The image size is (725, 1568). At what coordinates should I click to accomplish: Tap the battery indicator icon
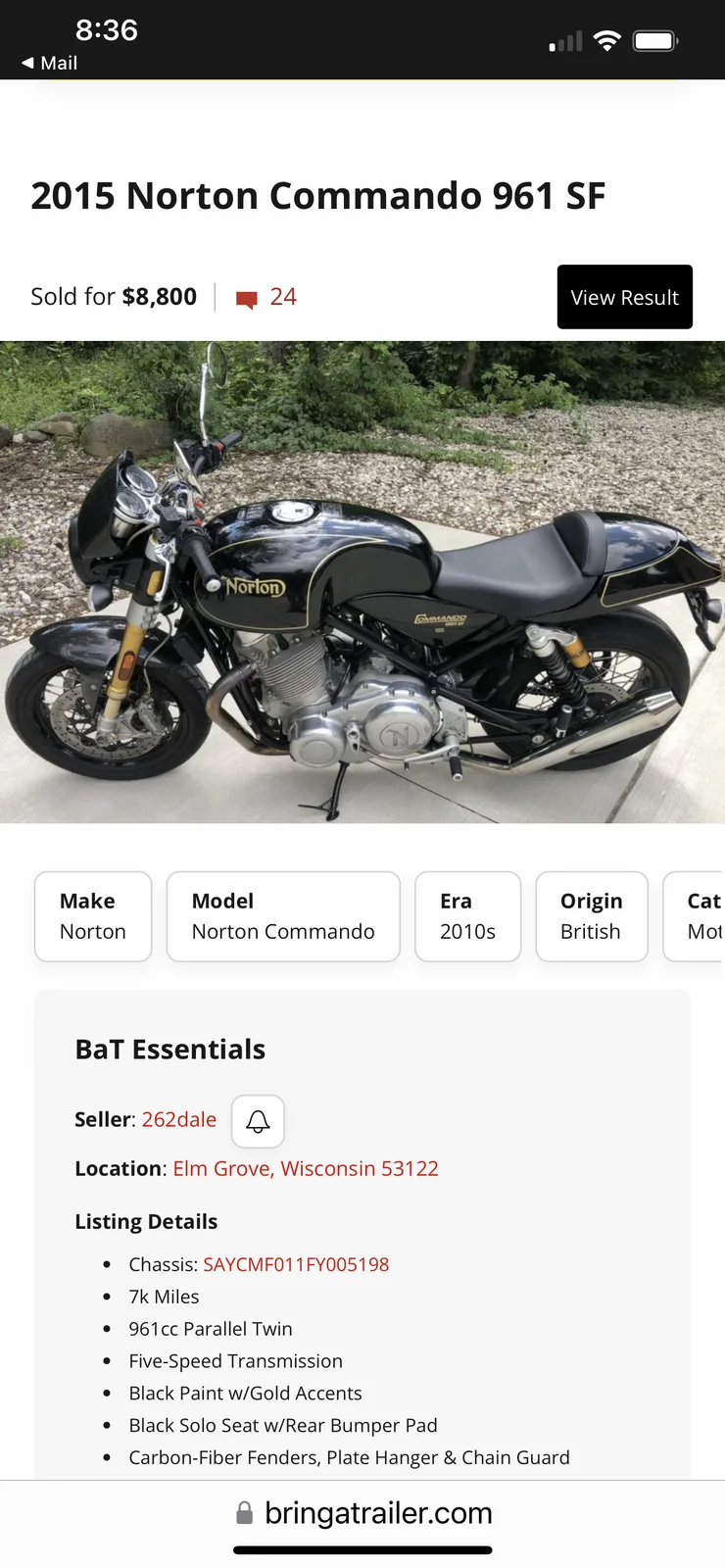click(x=655, y=41)
